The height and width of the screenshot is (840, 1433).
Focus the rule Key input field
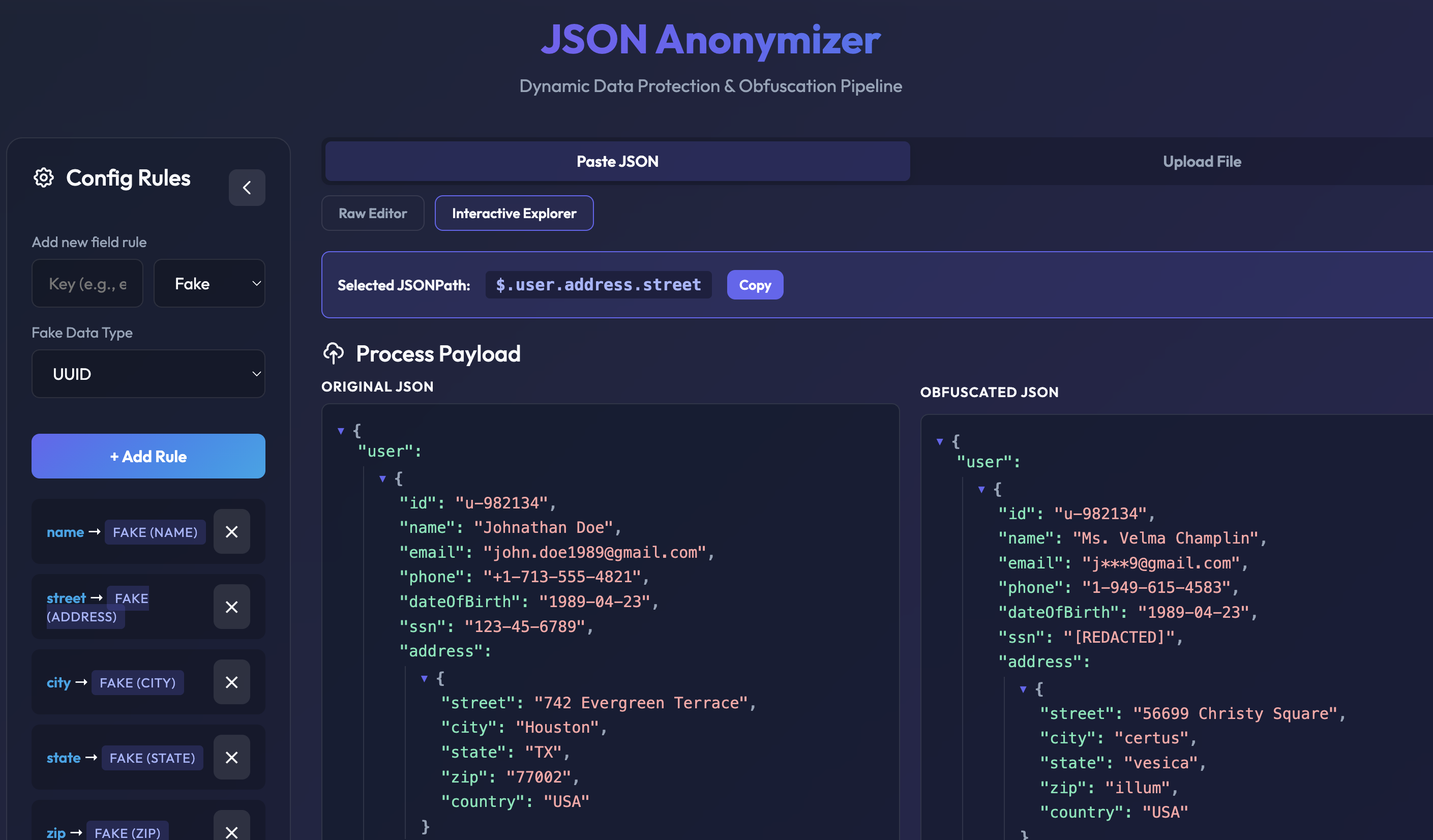tap(87, 283)
